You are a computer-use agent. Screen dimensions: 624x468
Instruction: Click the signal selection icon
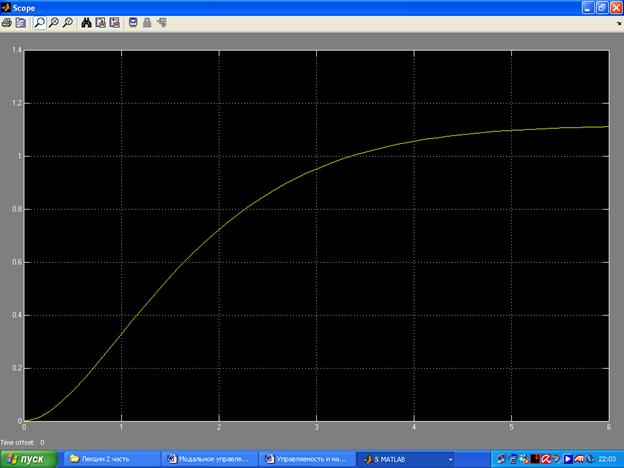point(162,23)
